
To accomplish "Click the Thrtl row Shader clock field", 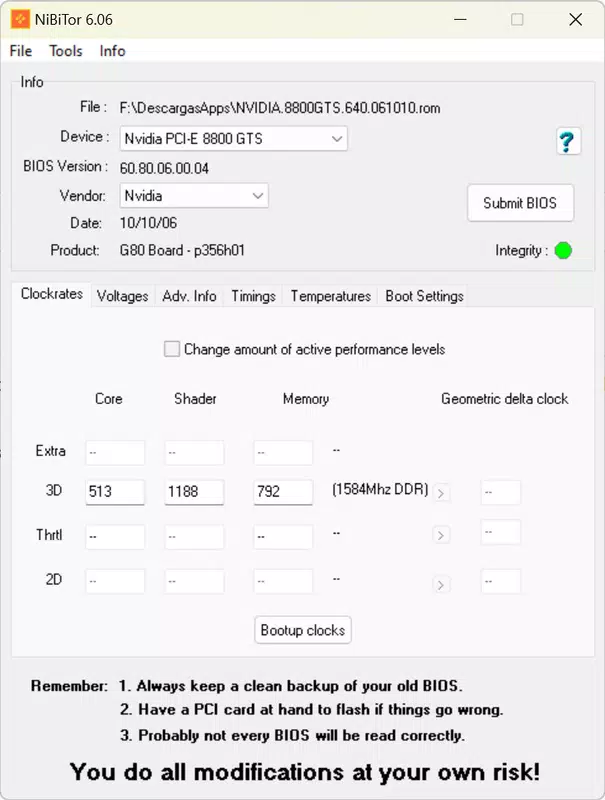I will [x=194, y=537].
